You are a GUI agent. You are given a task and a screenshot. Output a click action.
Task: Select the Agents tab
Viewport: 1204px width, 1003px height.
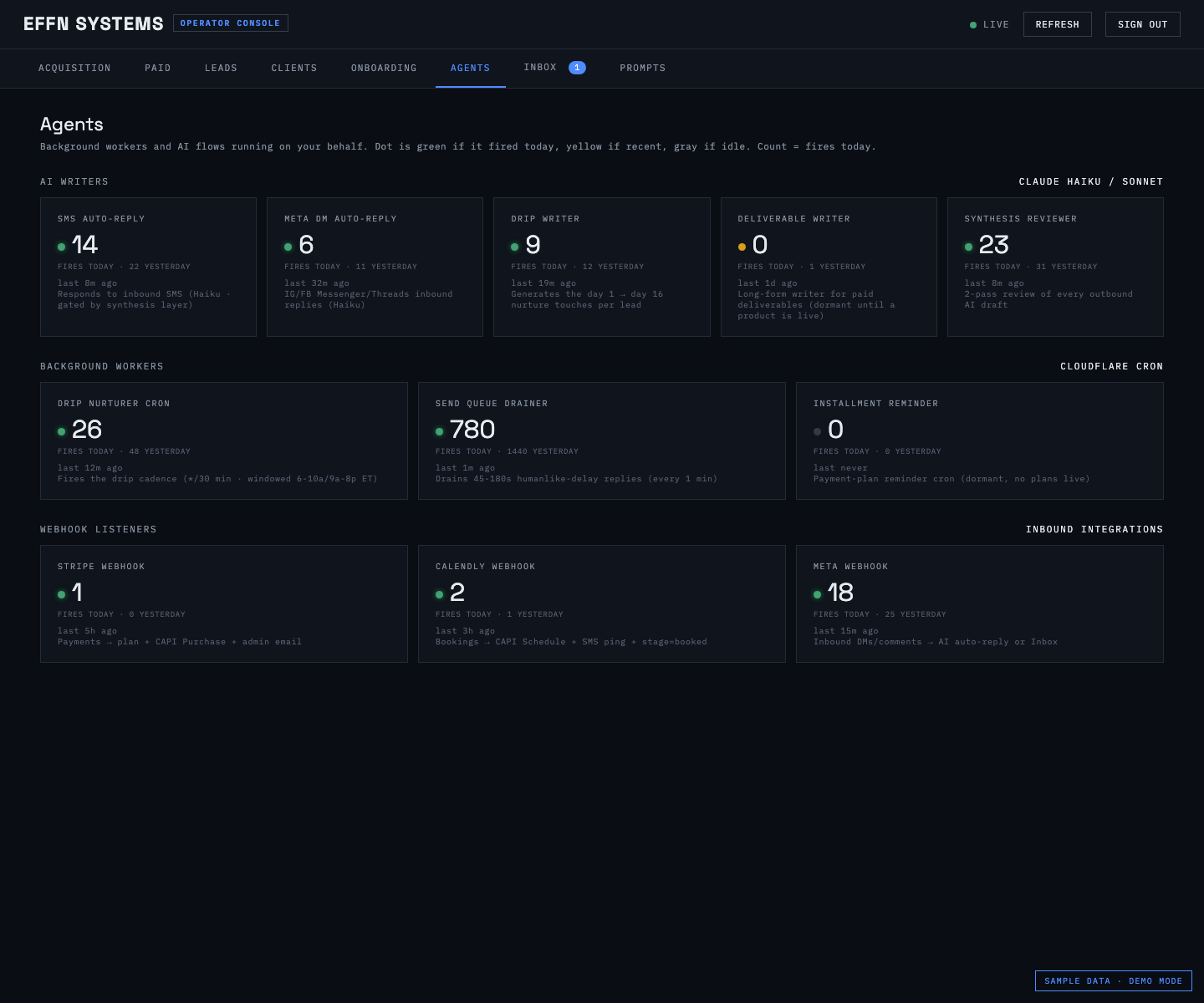[x=471, y=68]
